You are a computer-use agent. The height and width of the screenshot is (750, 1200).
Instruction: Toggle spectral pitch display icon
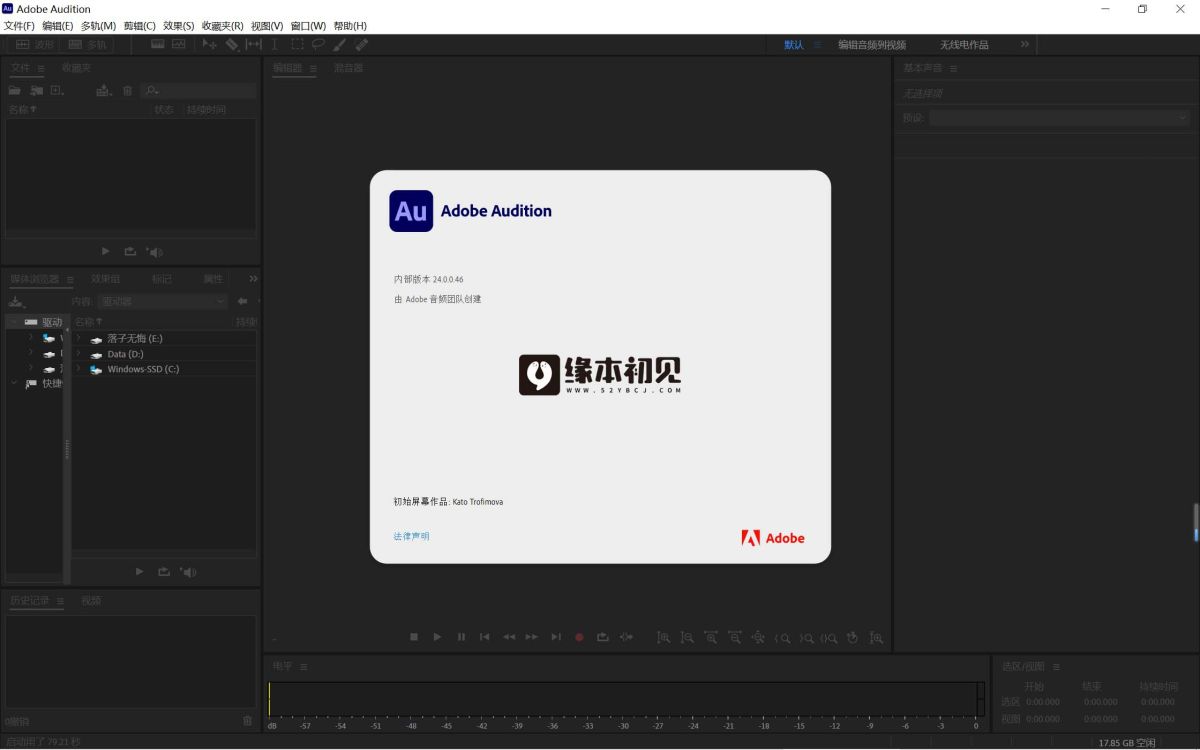click(178, 44)
